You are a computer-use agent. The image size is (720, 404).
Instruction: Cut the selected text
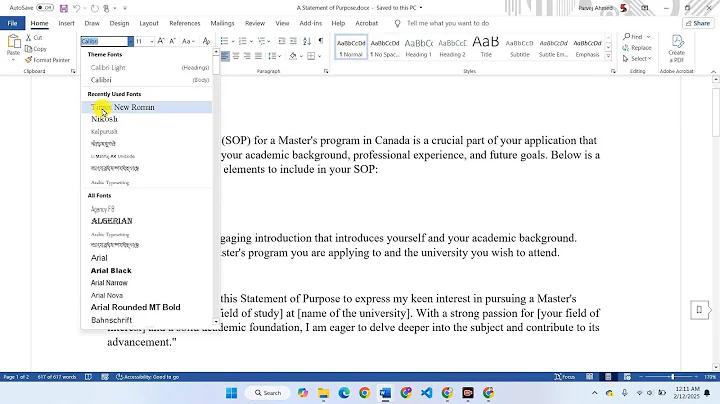pyautogui.click(x=34, y=38)
